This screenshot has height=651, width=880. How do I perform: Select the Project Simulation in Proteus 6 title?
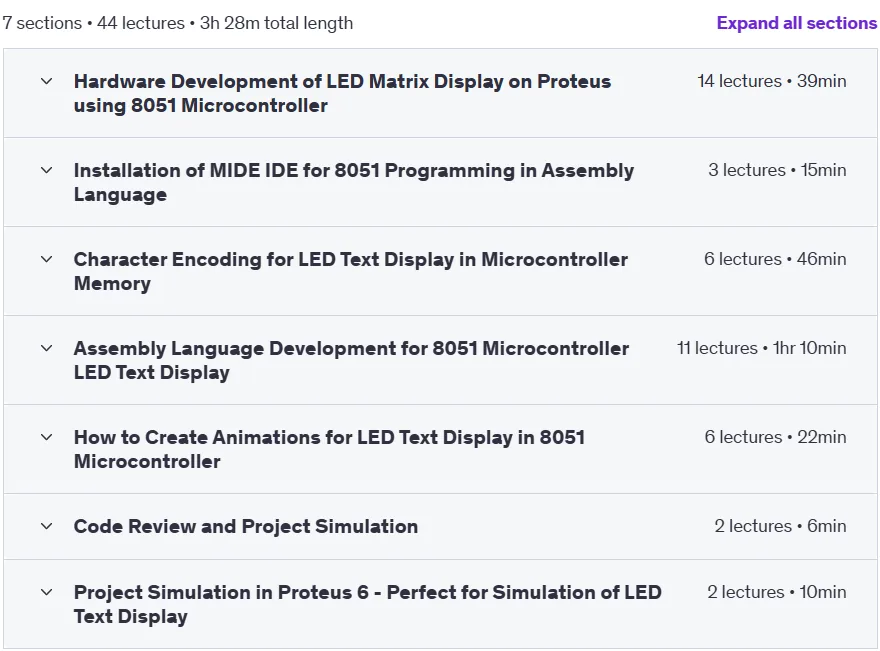368,604
